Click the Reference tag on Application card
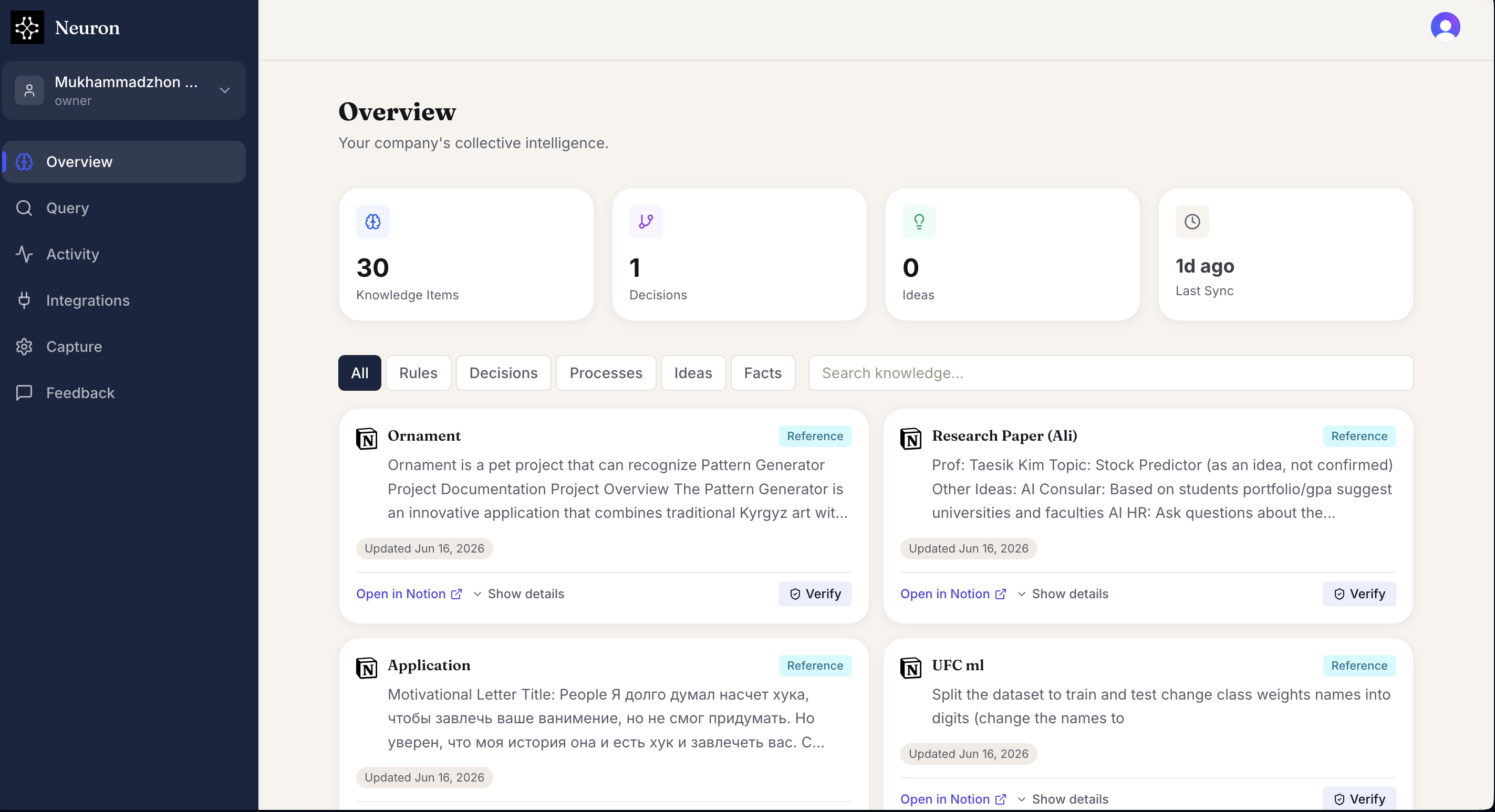The height and width of the screenshot is (812, 1495). (x=815, y=666)
